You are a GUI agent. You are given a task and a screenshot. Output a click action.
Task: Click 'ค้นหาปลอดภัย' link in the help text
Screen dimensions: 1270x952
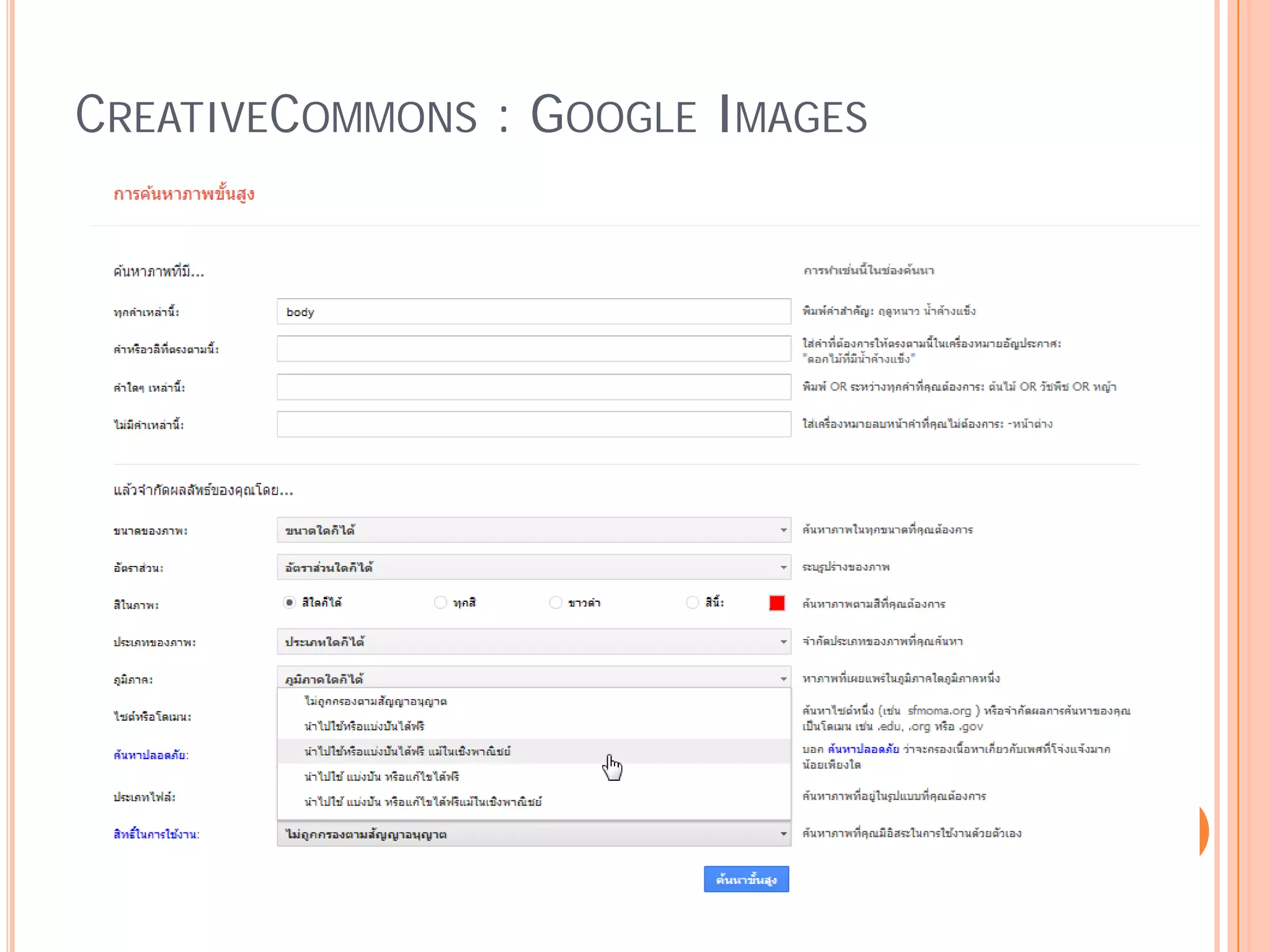[x=863, y=749]
